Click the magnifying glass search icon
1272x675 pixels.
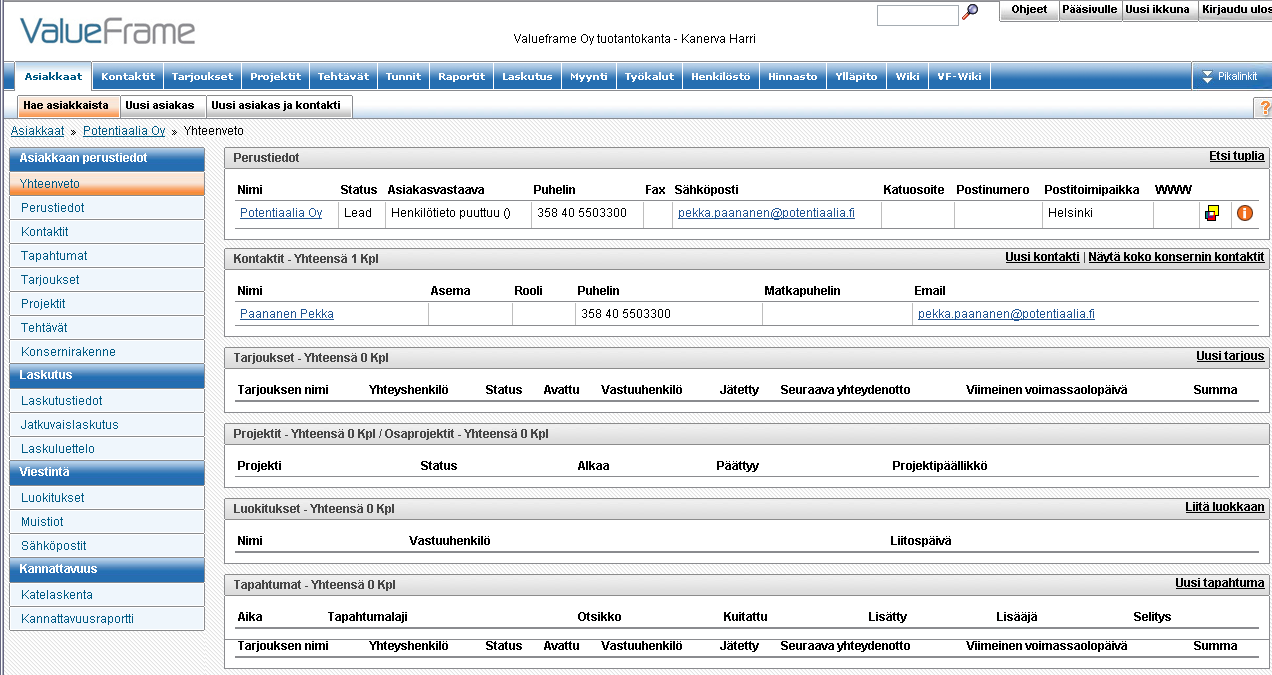click(970, 13)
